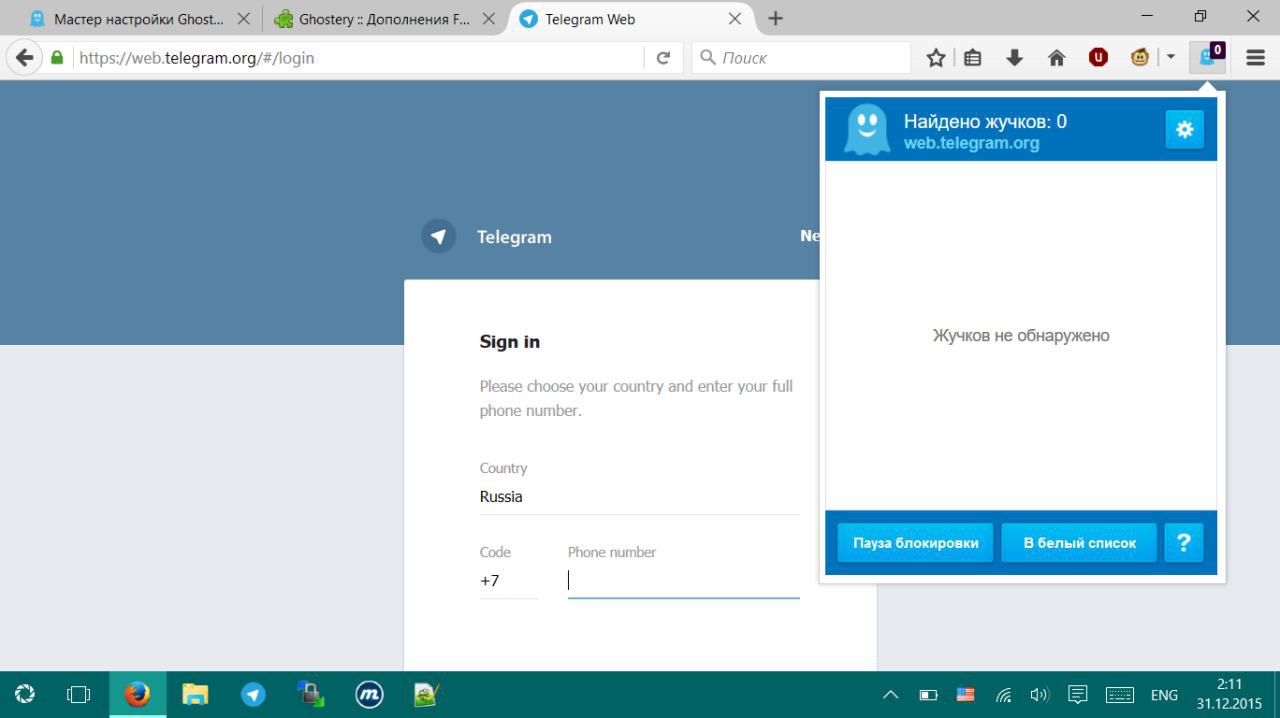Open the downloads arrow icon

point(1014,58)
